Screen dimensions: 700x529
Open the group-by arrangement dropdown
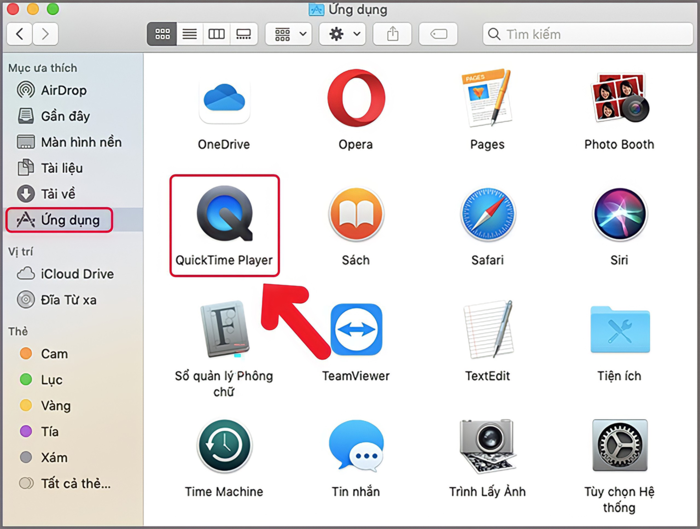[290, 34]
